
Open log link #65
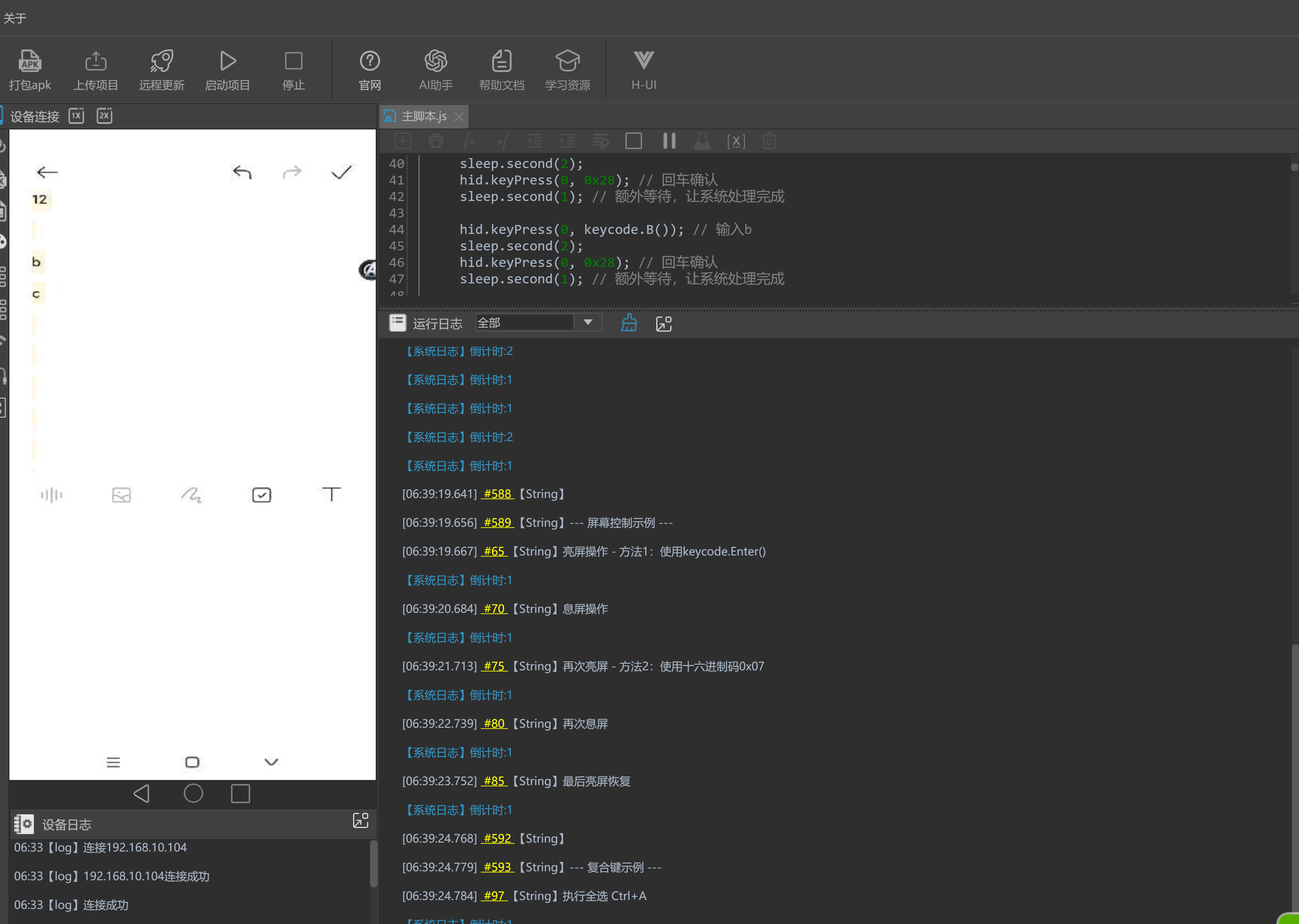pyautogui.click(x=494, y=551)
